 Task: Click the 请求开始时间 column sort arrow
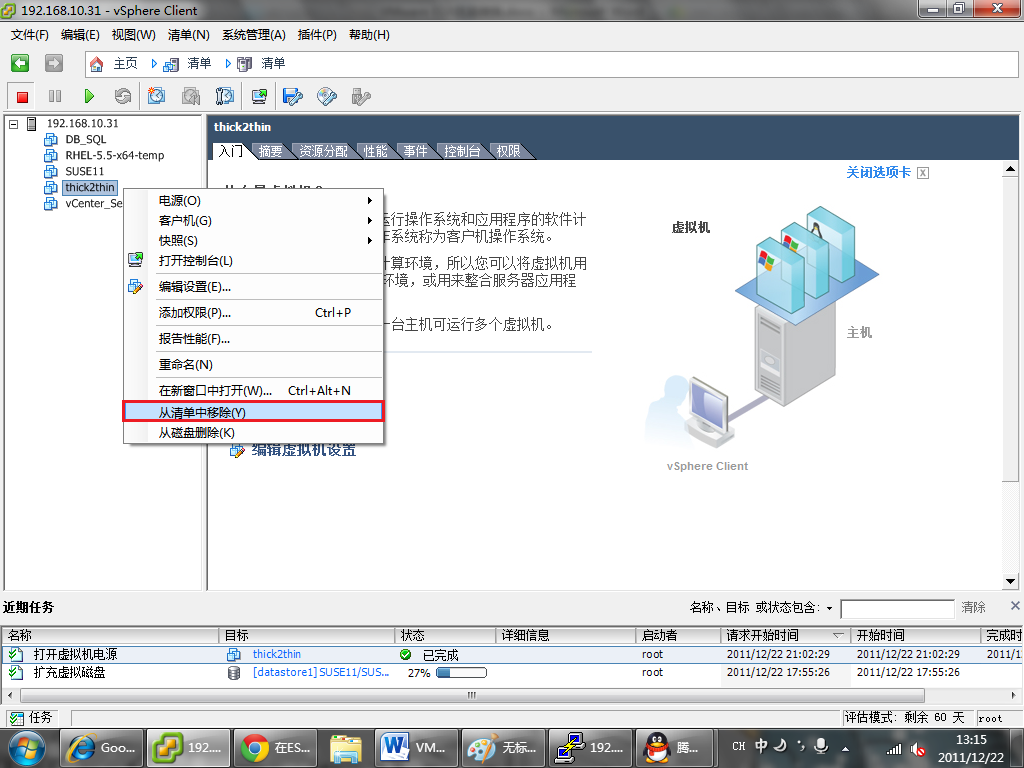(839, 635)
